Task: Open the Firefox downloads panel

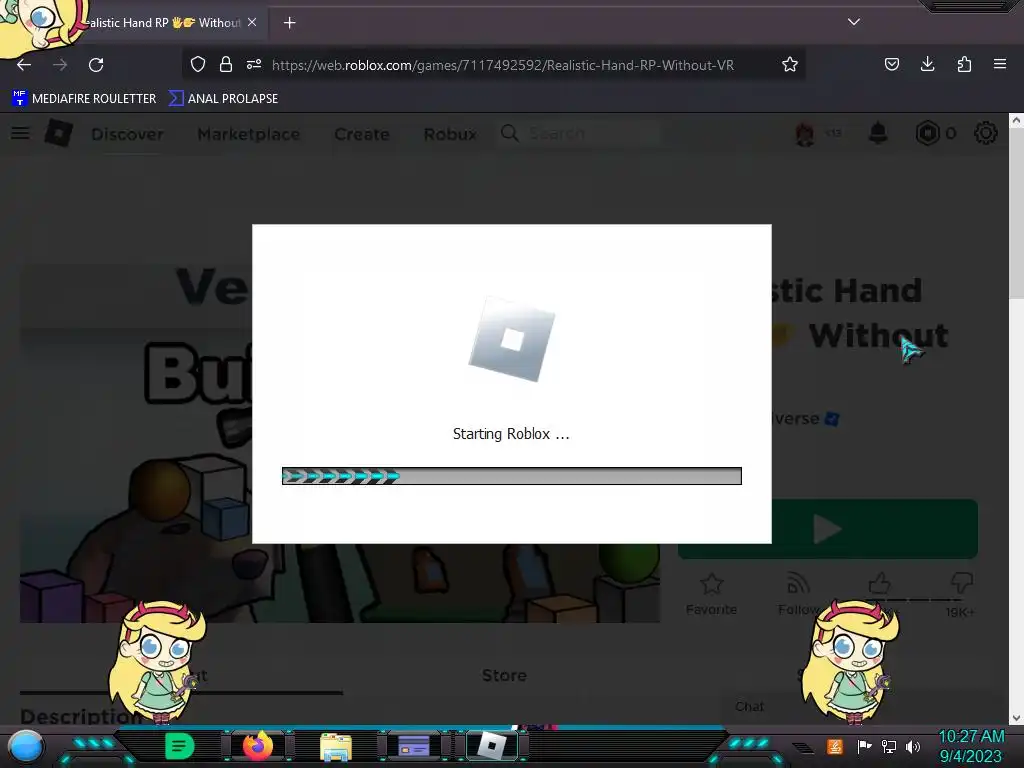Action: tap(927, 64)
